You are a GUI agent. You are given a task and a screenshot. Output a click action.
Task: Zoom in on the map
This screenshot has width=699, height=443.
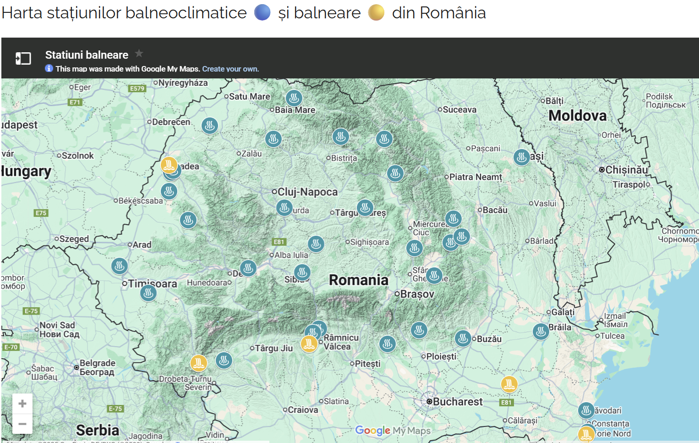(x=22, y=404)
